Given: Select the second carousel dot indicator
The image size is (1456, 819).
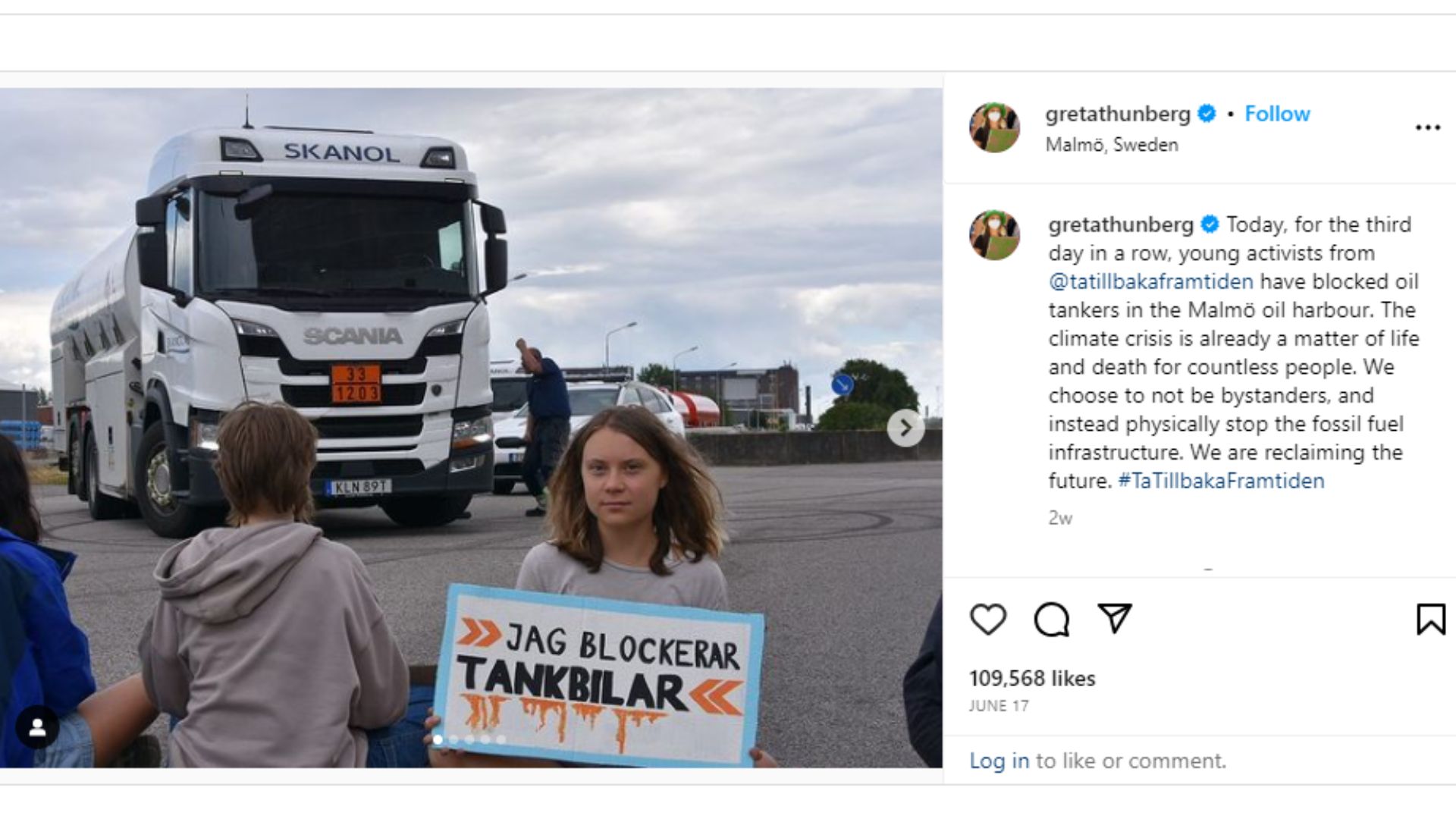Looking at the screenshot, I should (x=453, y=739).
